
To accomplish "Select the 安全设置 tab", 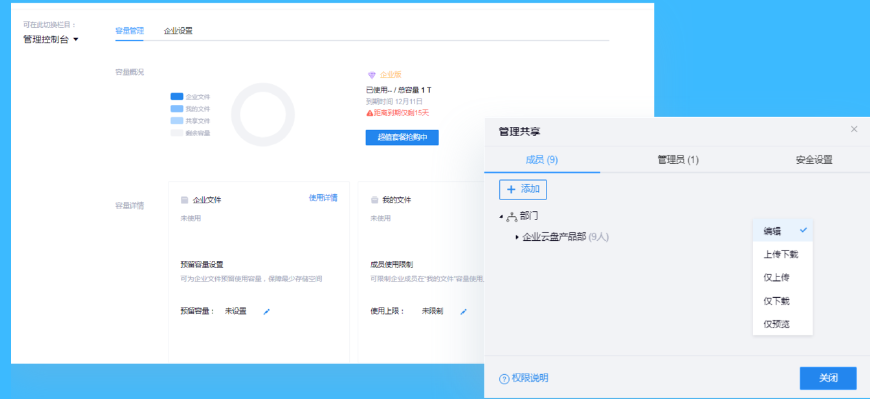I will tap(814, 160).
